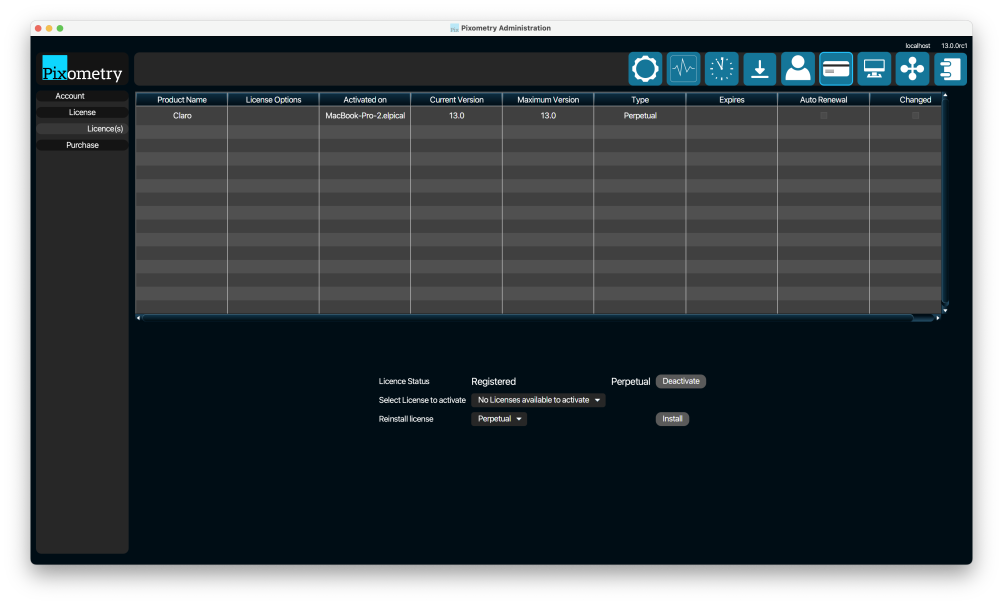Screen dimensions: 1003x605
Task: Click the table's vertical scrollbar track
Action: 945,201
